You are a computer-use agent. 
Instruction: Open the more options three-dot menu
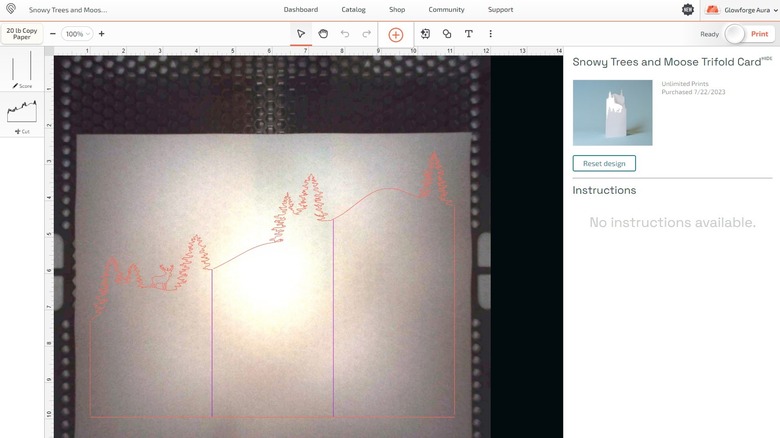point(490,34)
